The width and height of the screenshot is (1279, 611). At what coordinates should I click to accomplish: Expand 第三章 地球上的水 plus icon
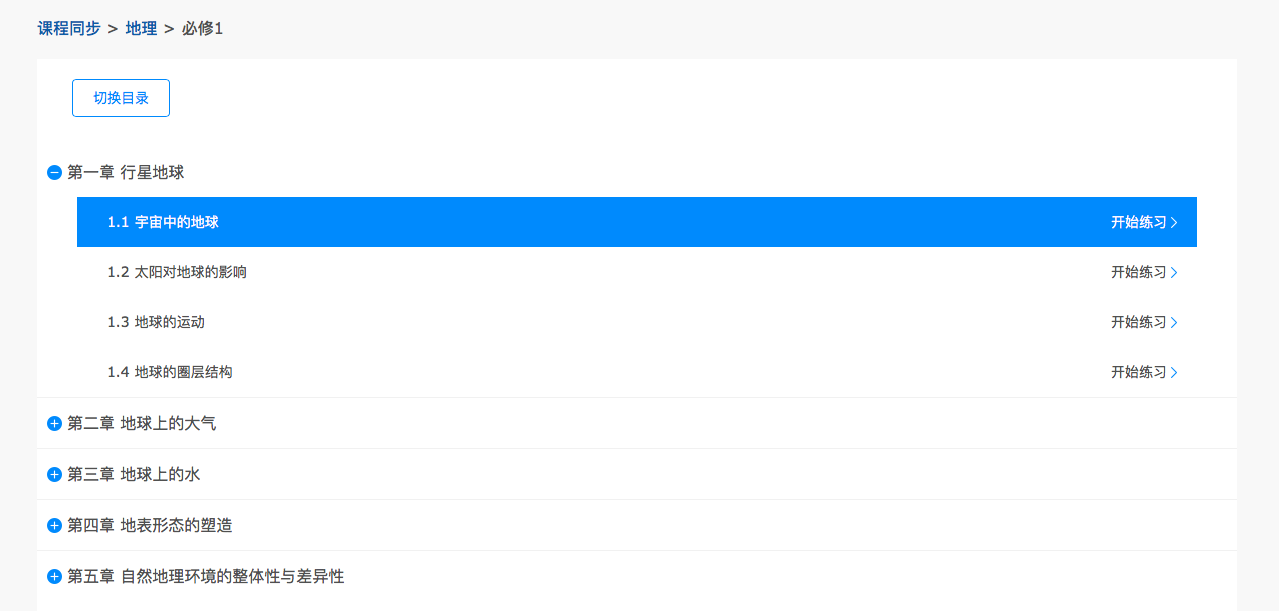coord(55,475)
